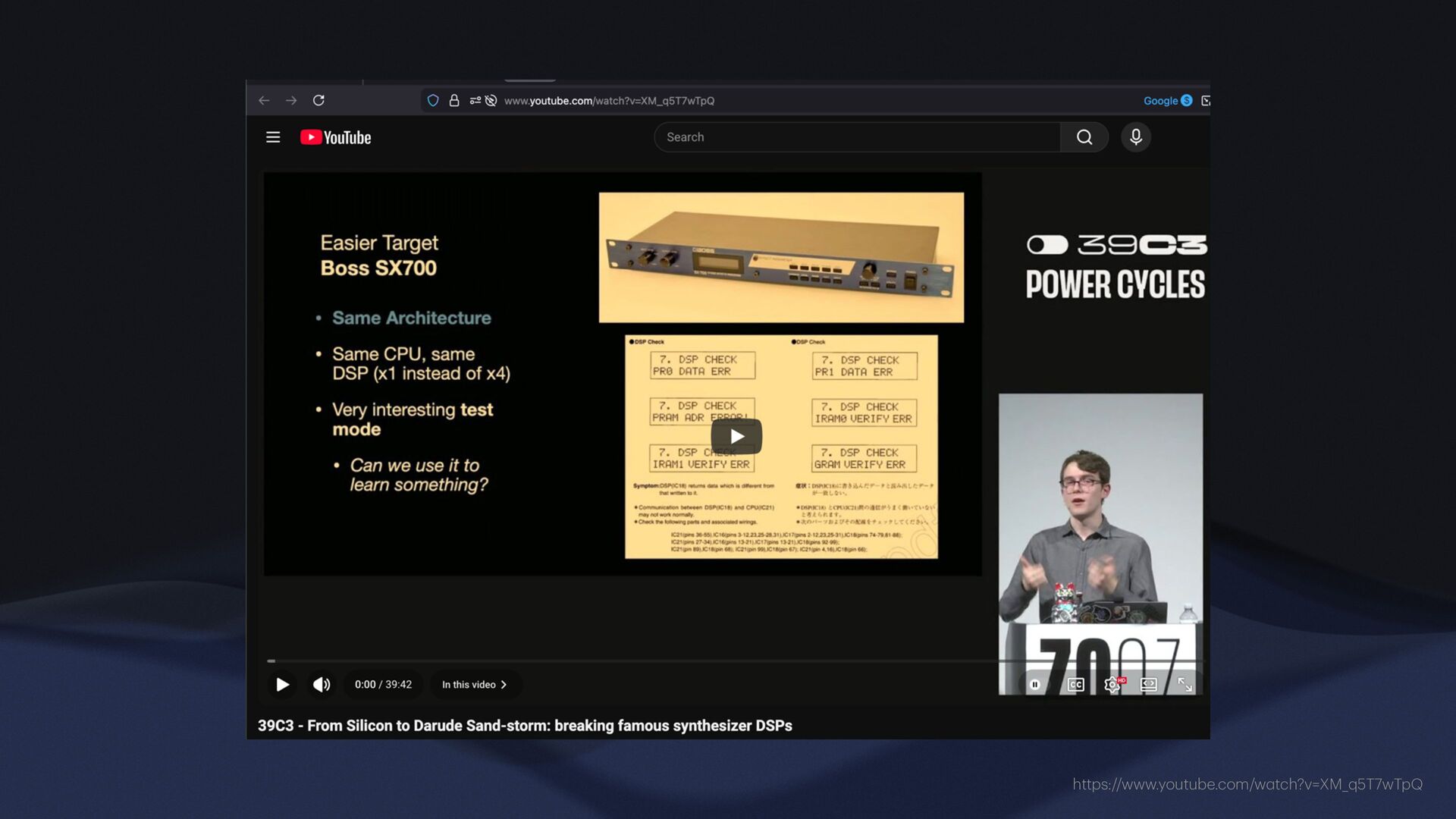Switch to theater mode view
Viewport: 1456px width, 819px height.
click(x=1148, y=685)
